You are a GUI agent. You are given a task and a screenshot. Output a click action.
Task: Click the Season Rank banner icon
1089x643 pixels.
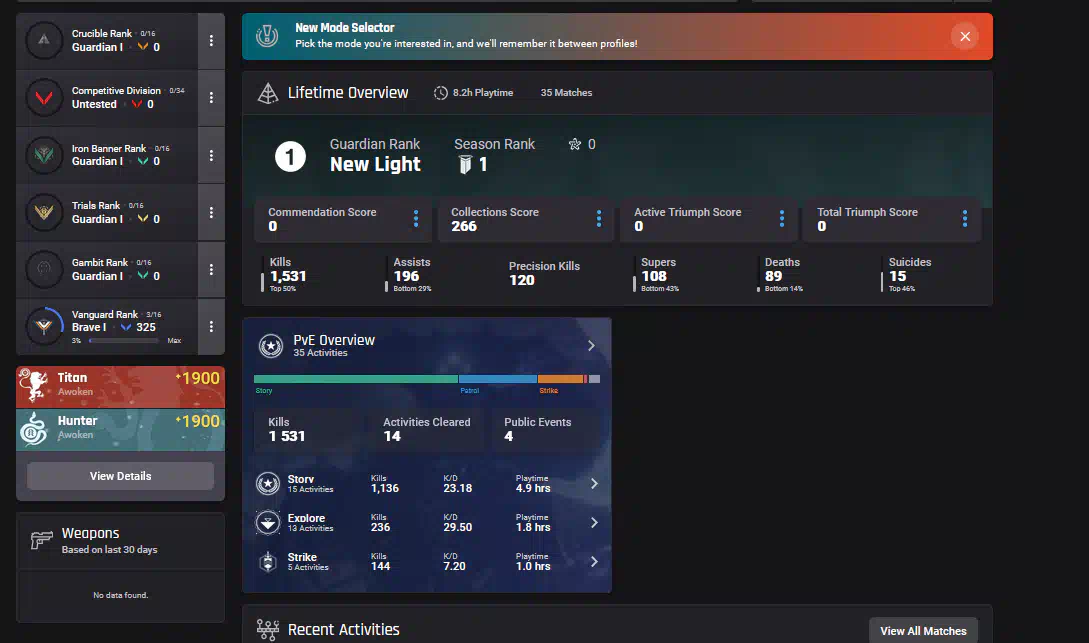click(x=465, y=165)
